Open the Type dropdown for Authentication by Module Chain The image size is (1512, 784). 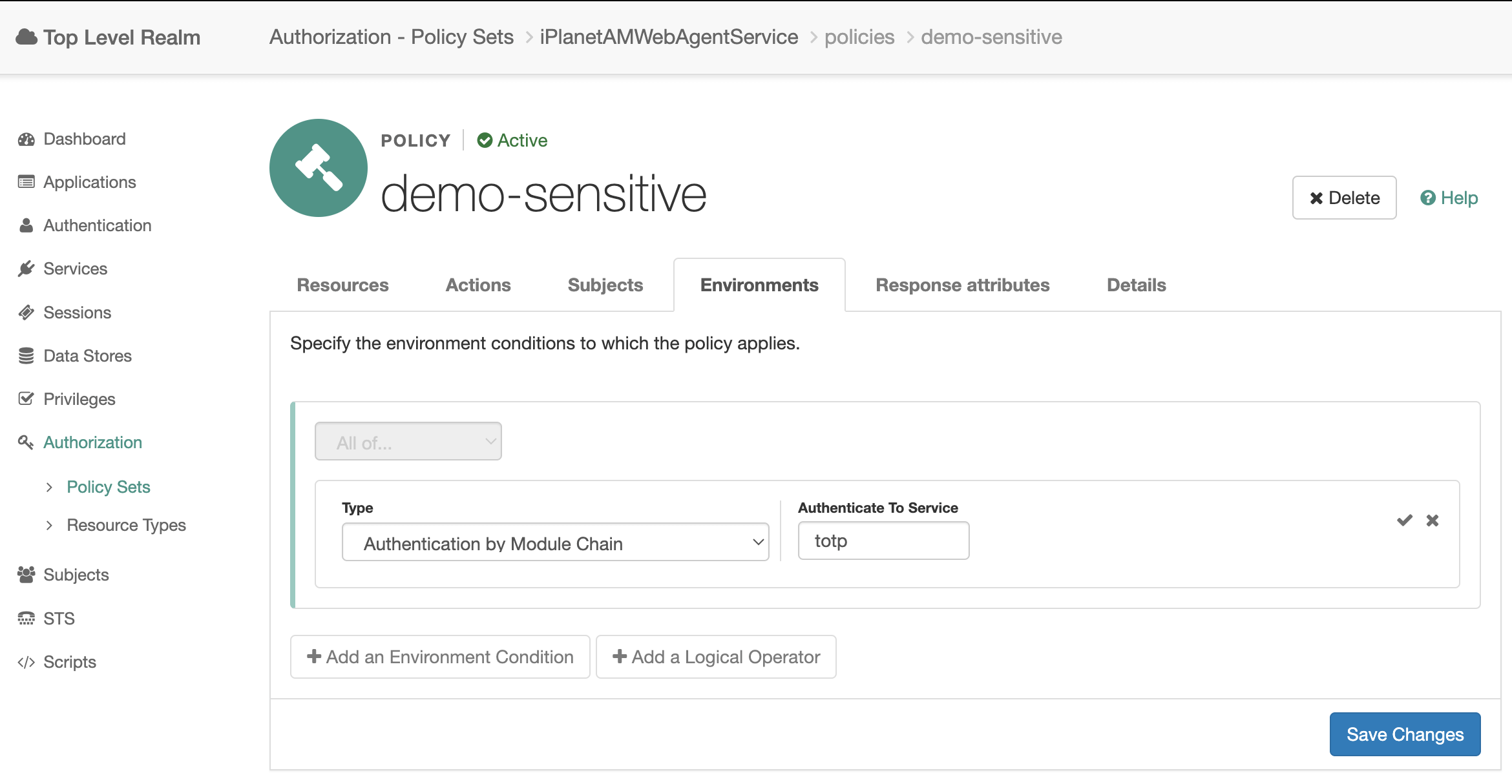(555, 542)
